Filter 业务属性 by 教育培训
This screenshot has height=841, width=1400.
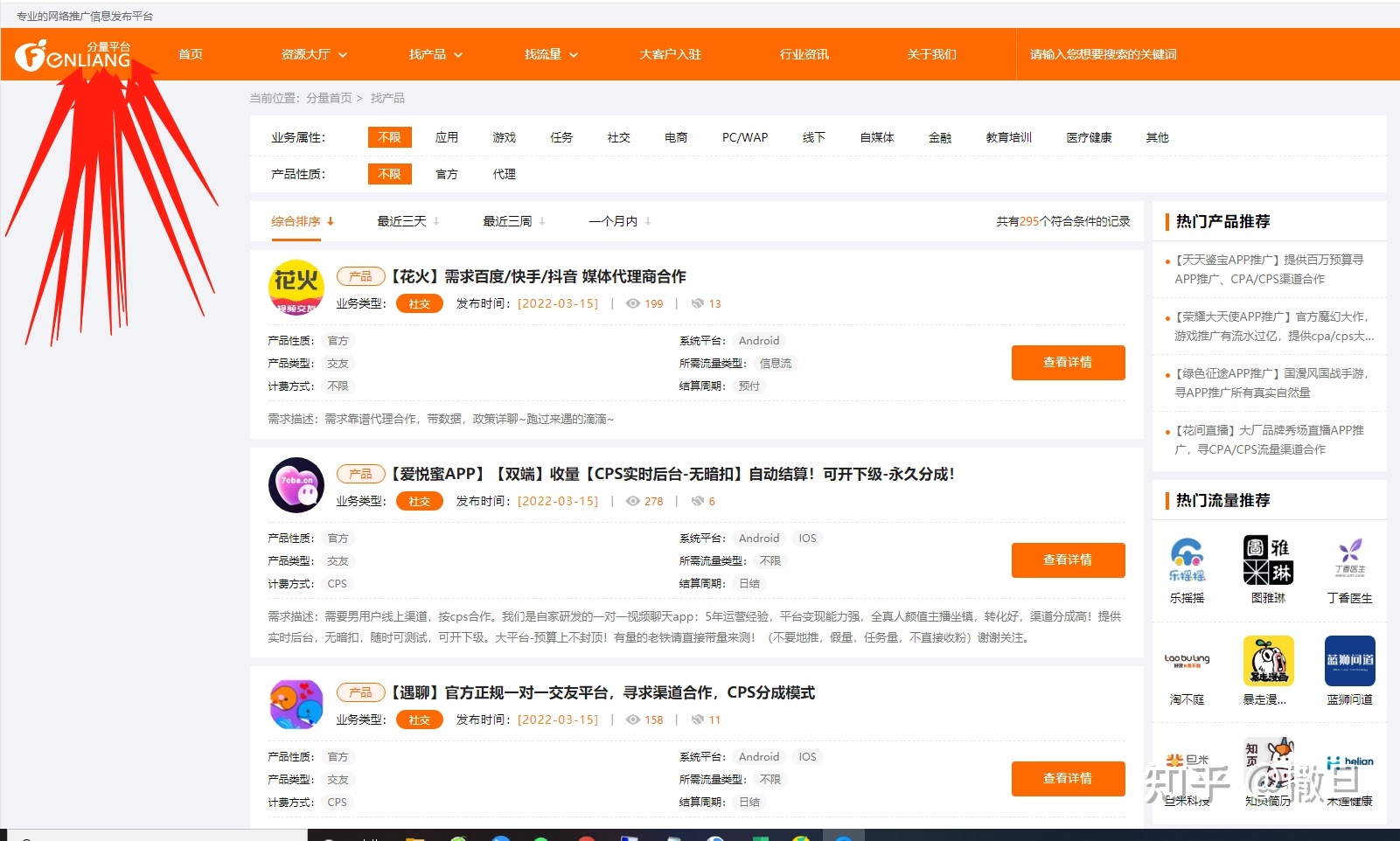pyautogui.click(x=1009, y=137)
